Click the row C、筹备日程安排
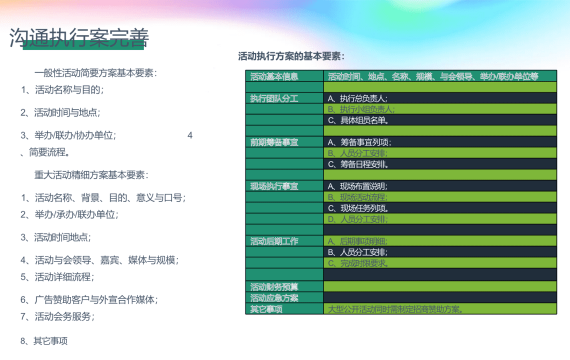The height and width of the screenshot is (360, 570). 440,164
